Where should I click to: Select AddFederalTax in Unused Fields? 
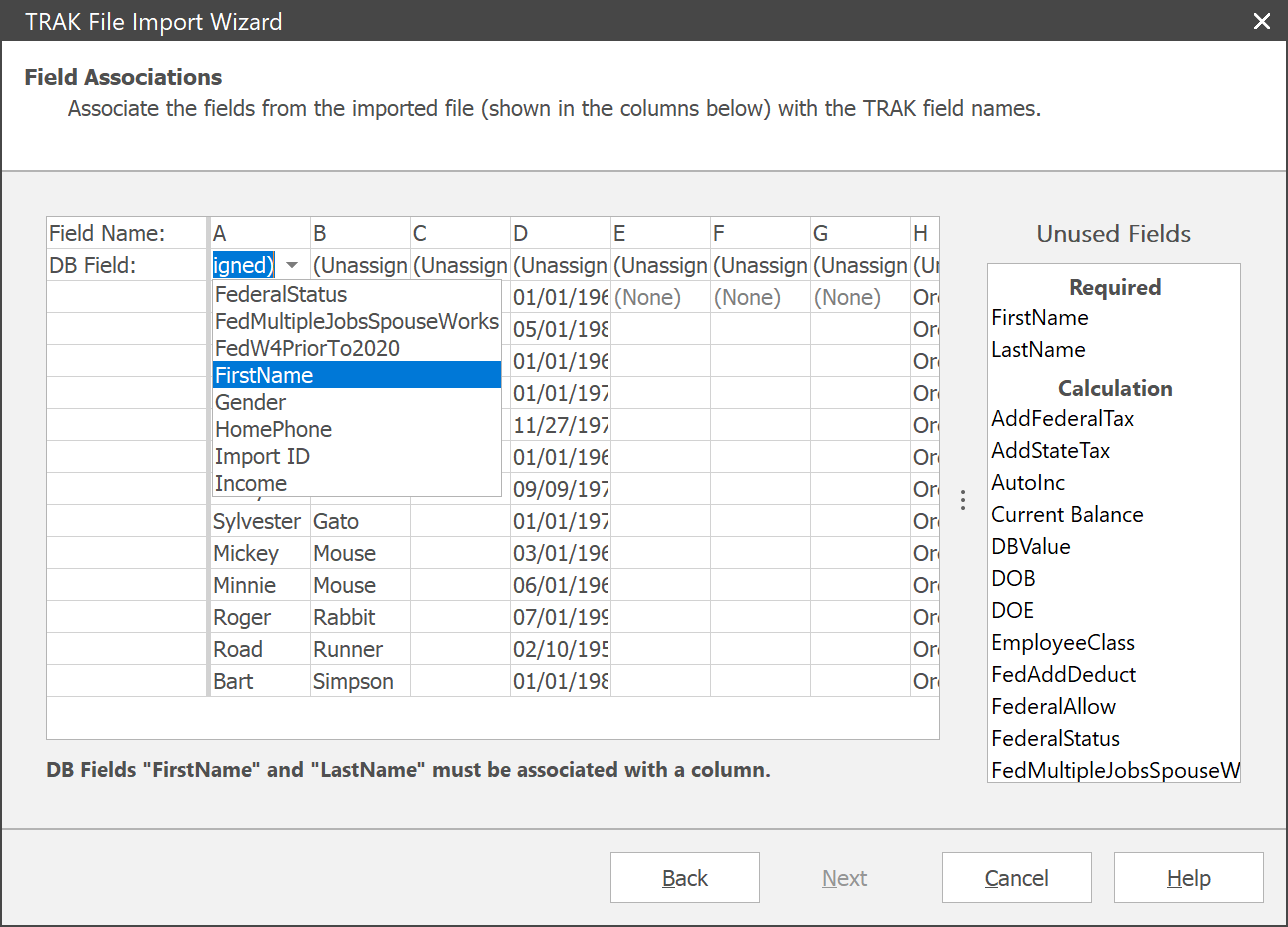pyautogui.click(x=1062, y=418)
